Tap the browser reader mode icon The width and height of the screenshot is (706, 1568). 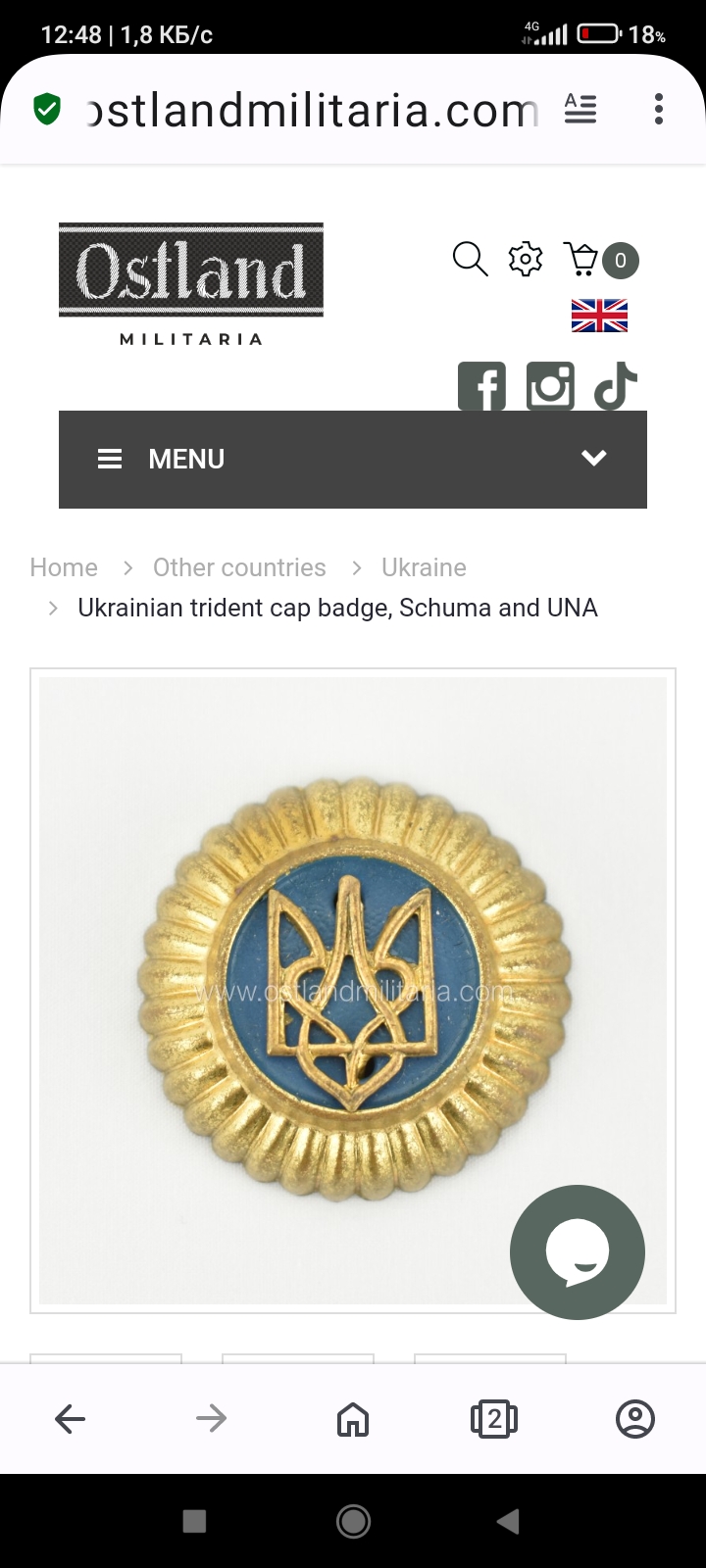coord(580,109)
